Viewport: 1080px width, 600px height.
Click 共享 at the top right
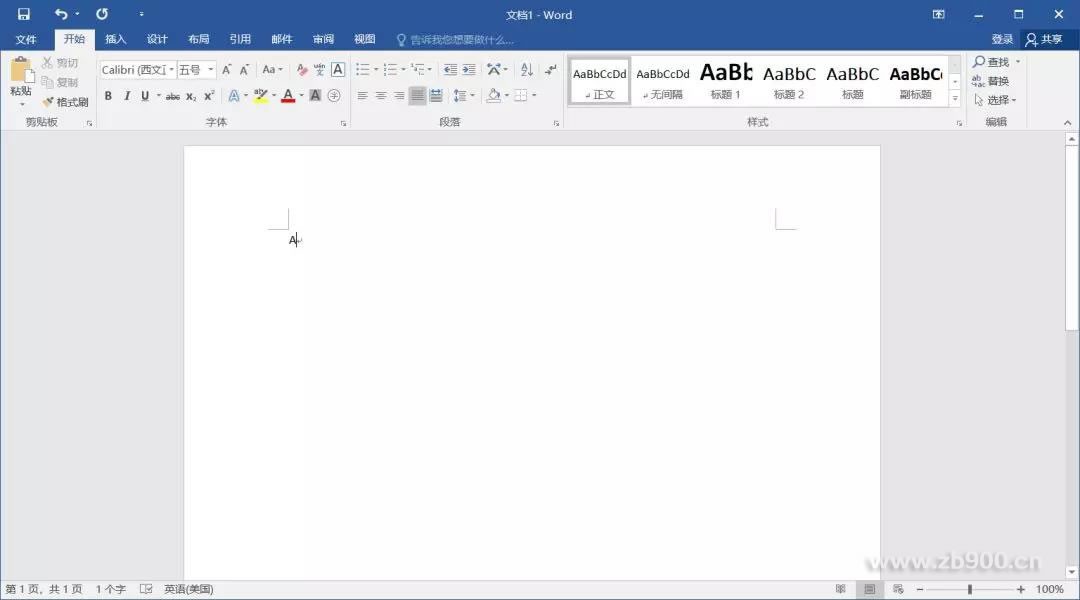[1047, 38]
